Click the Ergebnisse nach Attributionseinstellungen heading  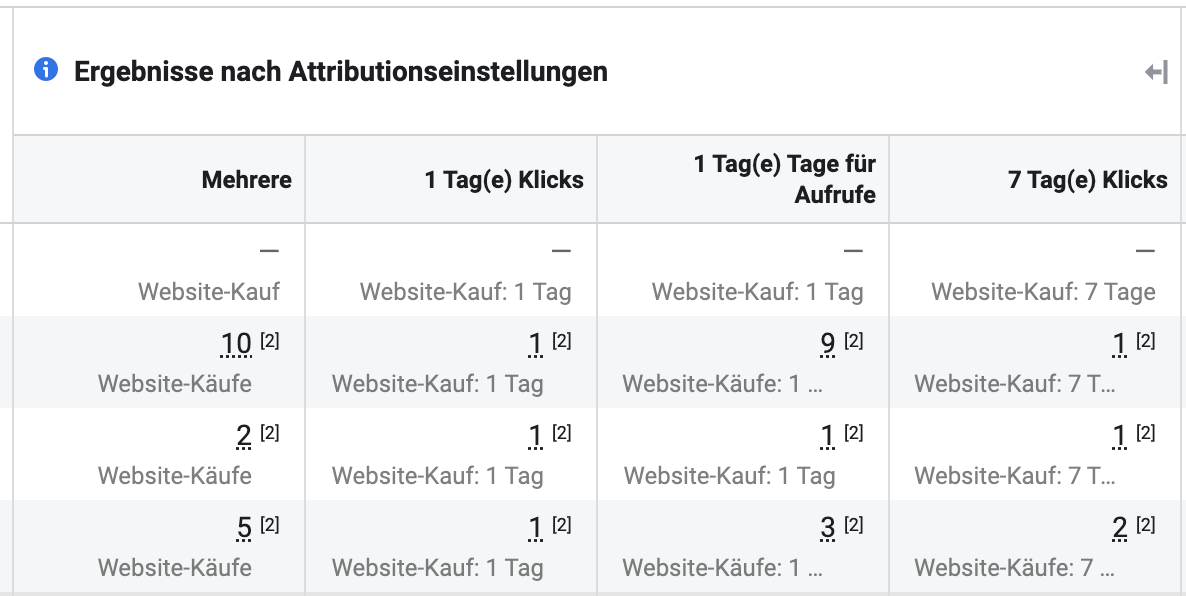pos(340,72)
